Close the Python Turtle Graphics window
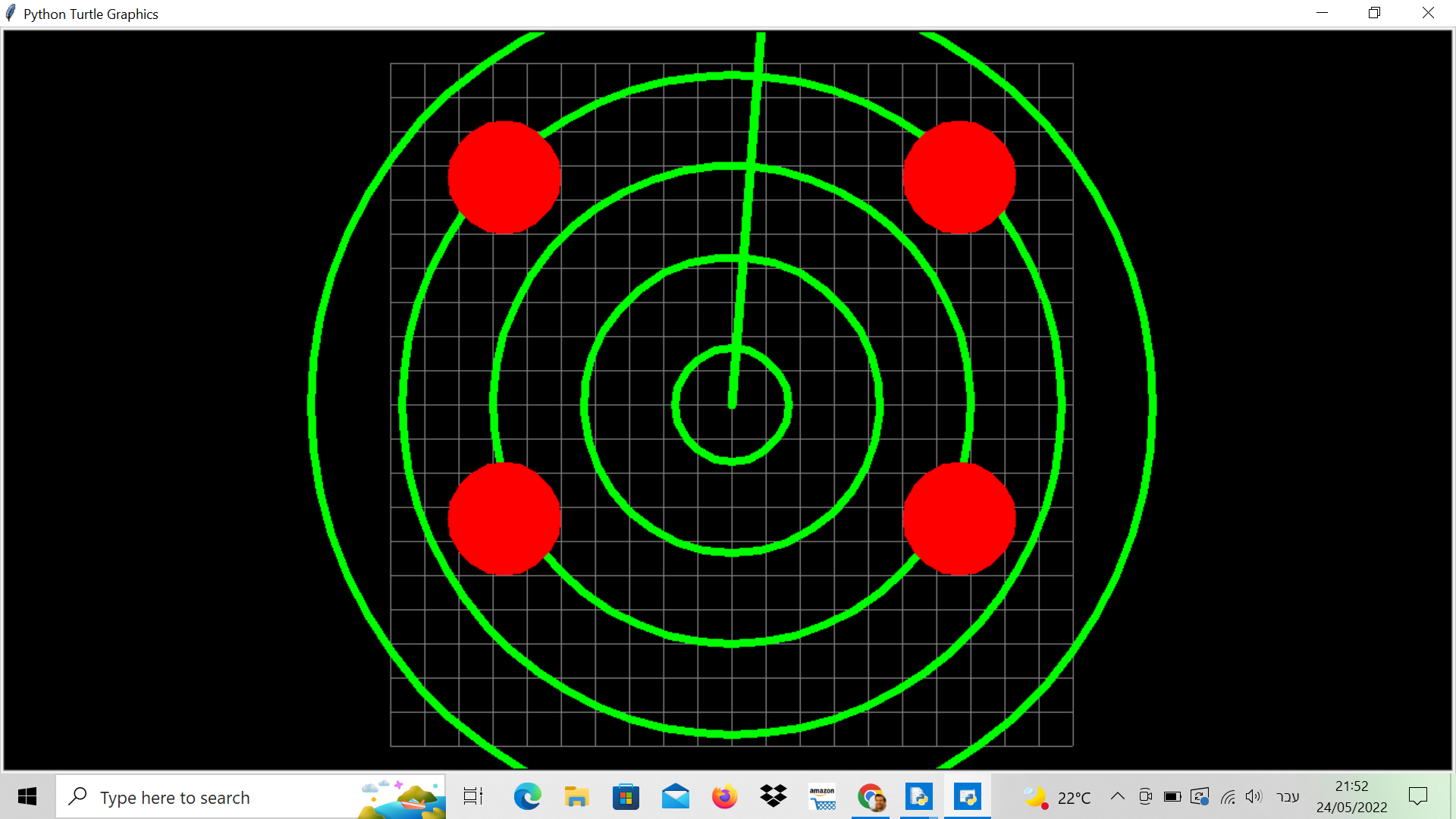Image resolution: width=1456 pixels, height=819 pixels. tap(1428, 13)
